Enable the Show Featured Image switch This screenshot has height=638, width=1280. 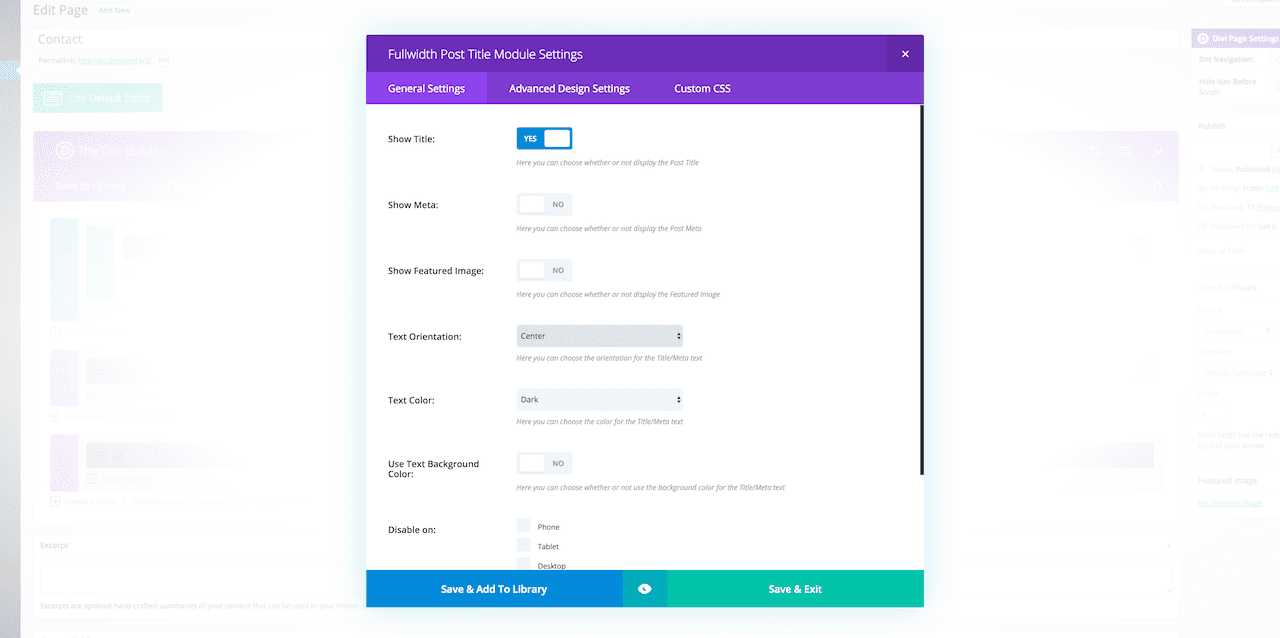544,270
